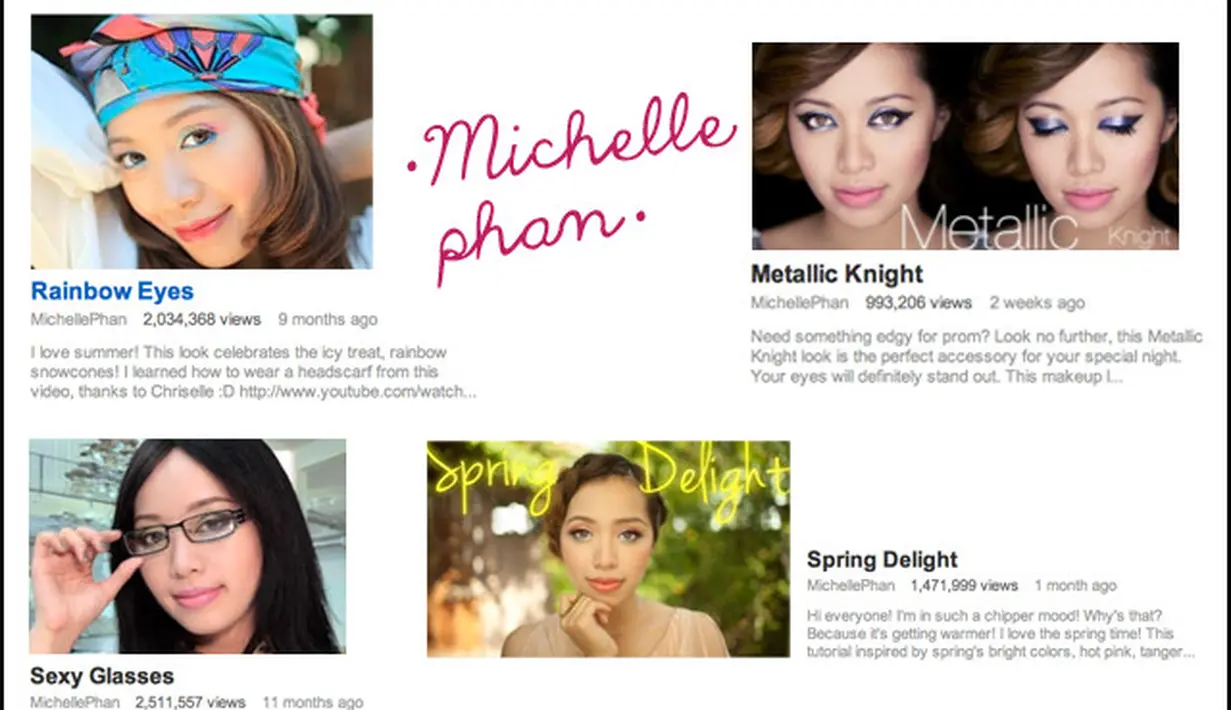This screenshot has height=710, width=1231.
Task: Click the Spring Delight title link
Action: [882, 560]
